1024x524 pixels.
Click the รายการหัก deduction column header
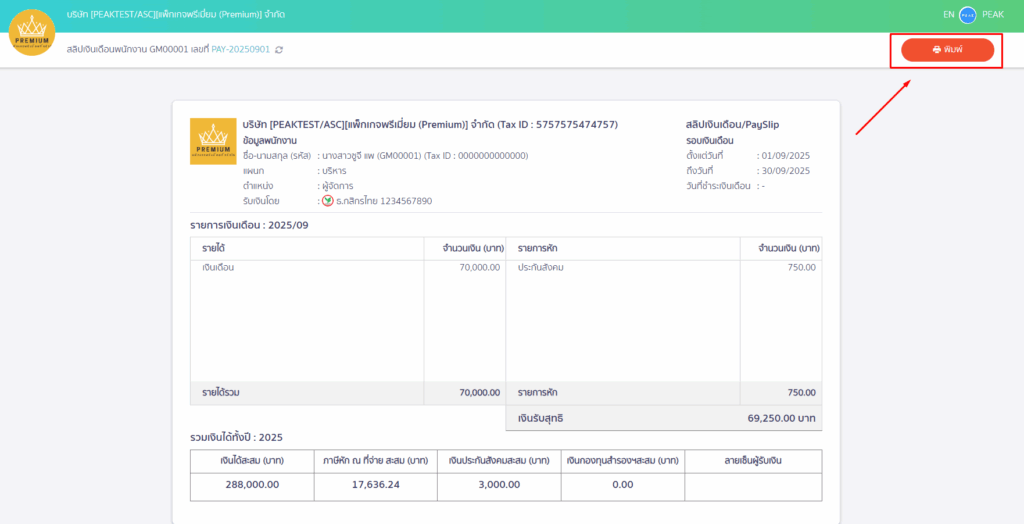pyautogui.click(x=538, y=247)
